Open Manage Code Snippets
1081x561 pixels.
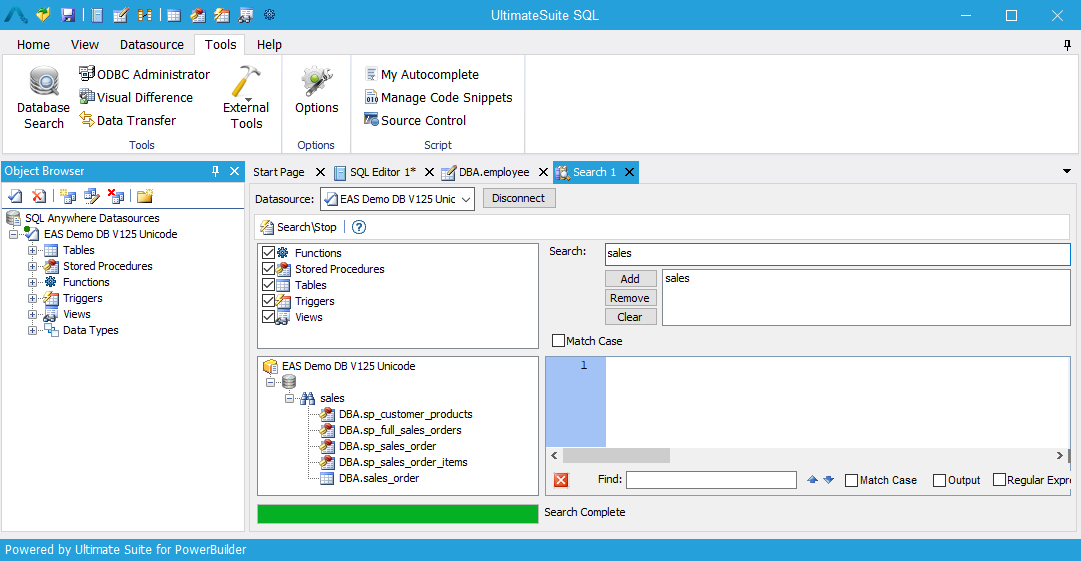[x=437, y=98]
